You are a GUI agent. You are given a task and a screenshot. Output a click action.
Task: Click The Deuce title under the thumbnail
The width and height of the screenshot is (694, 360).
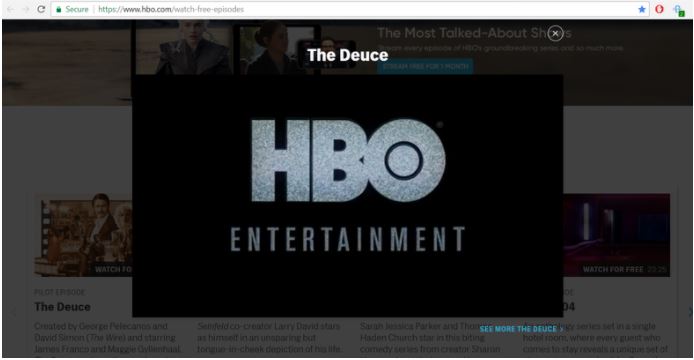[62, 307]
